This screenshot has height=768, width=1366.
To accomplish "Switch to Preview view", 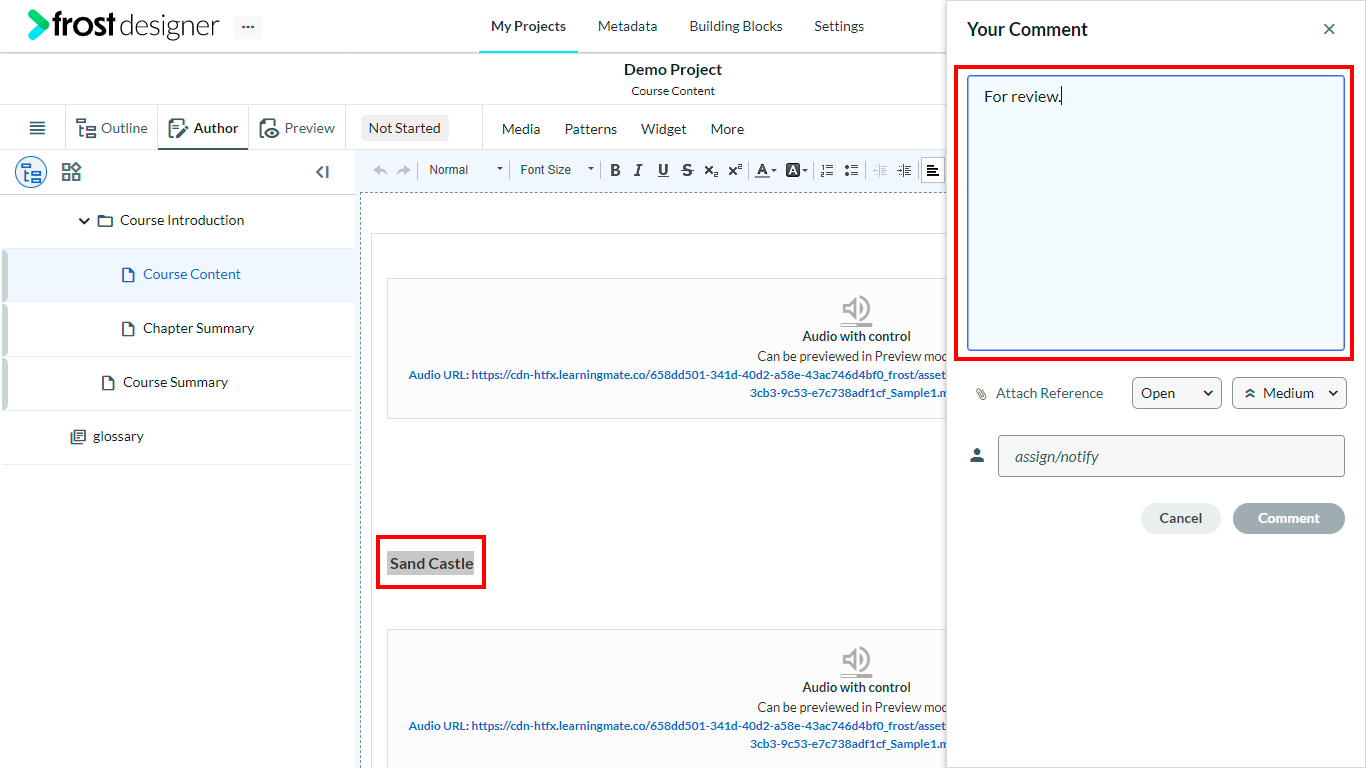I will (x=297, y=128).
